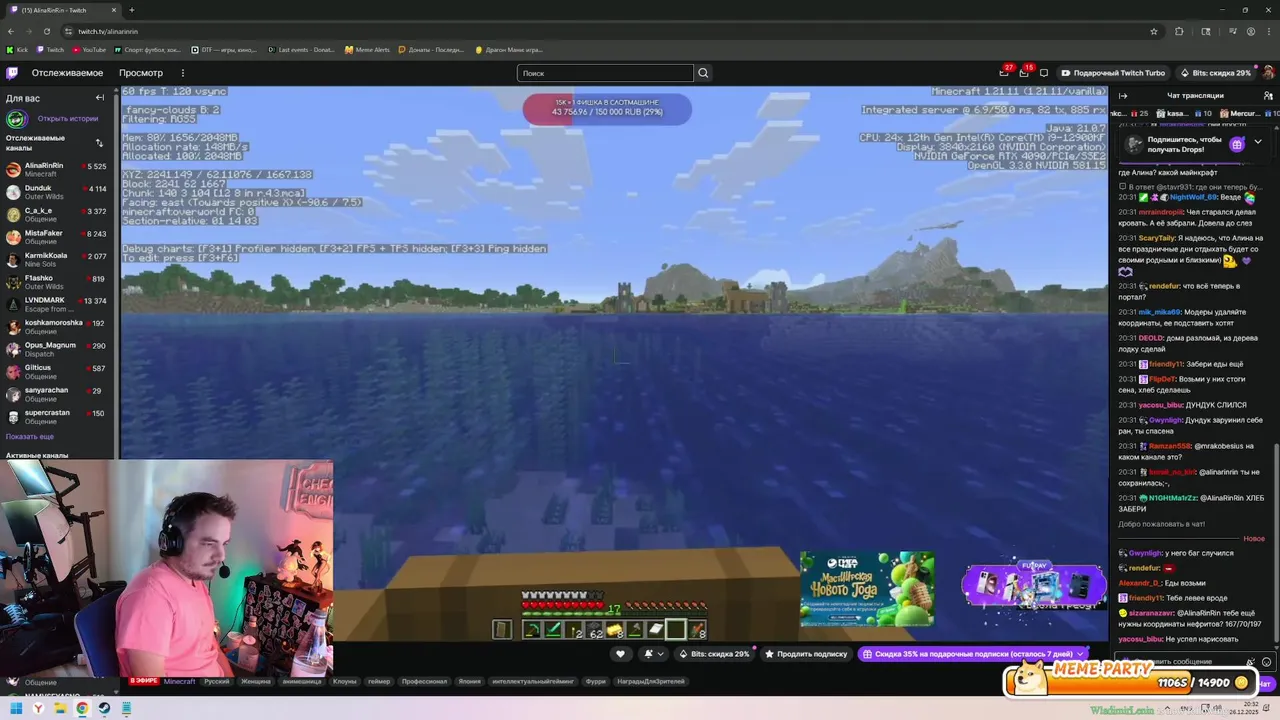Open a new browser tab
1280x720 pixels.
(x=131, y=10)
